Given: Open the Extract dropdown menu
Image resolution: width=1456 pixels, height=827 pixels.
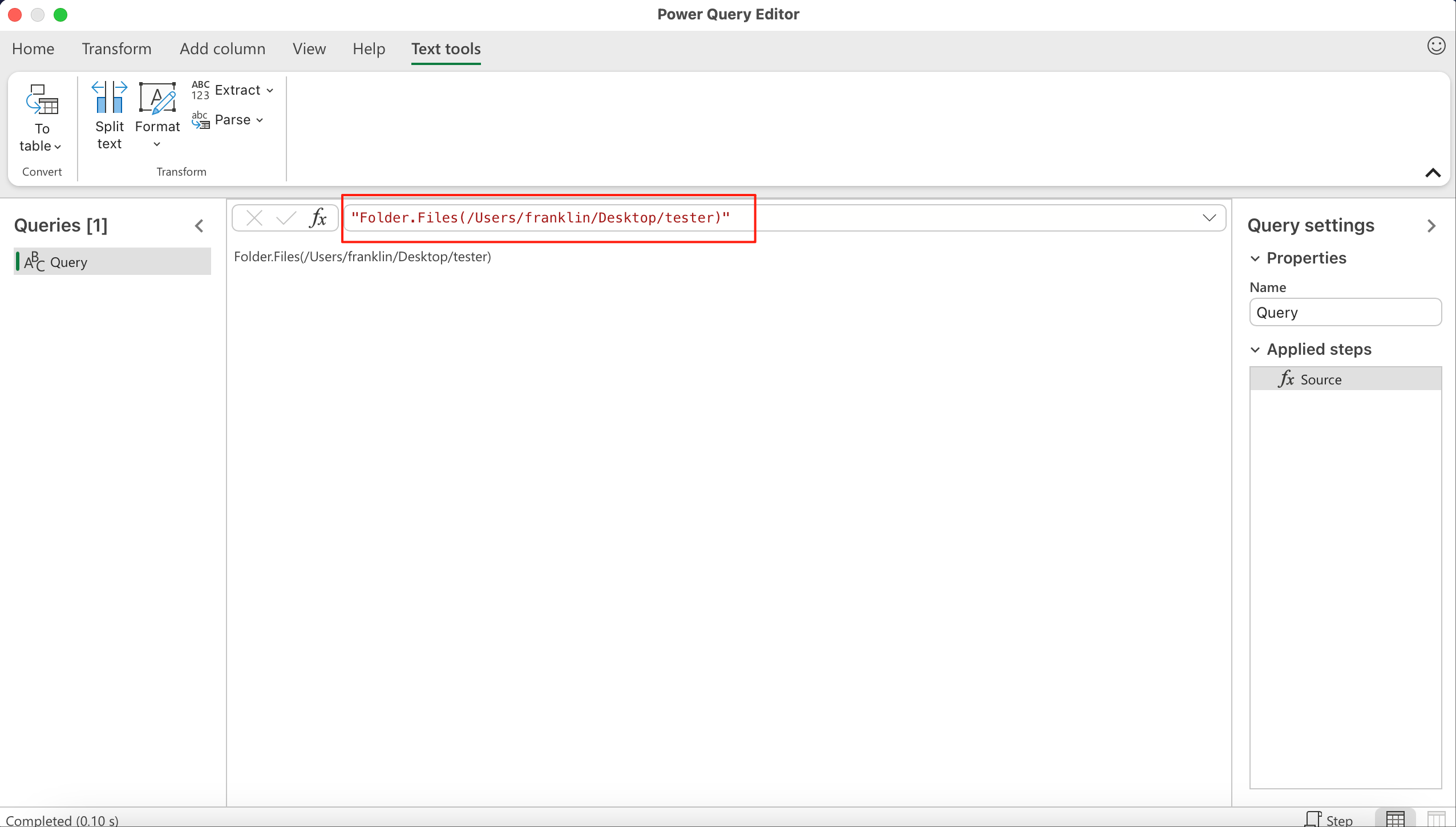Looking at the screenshot, I should pos(233,90).
